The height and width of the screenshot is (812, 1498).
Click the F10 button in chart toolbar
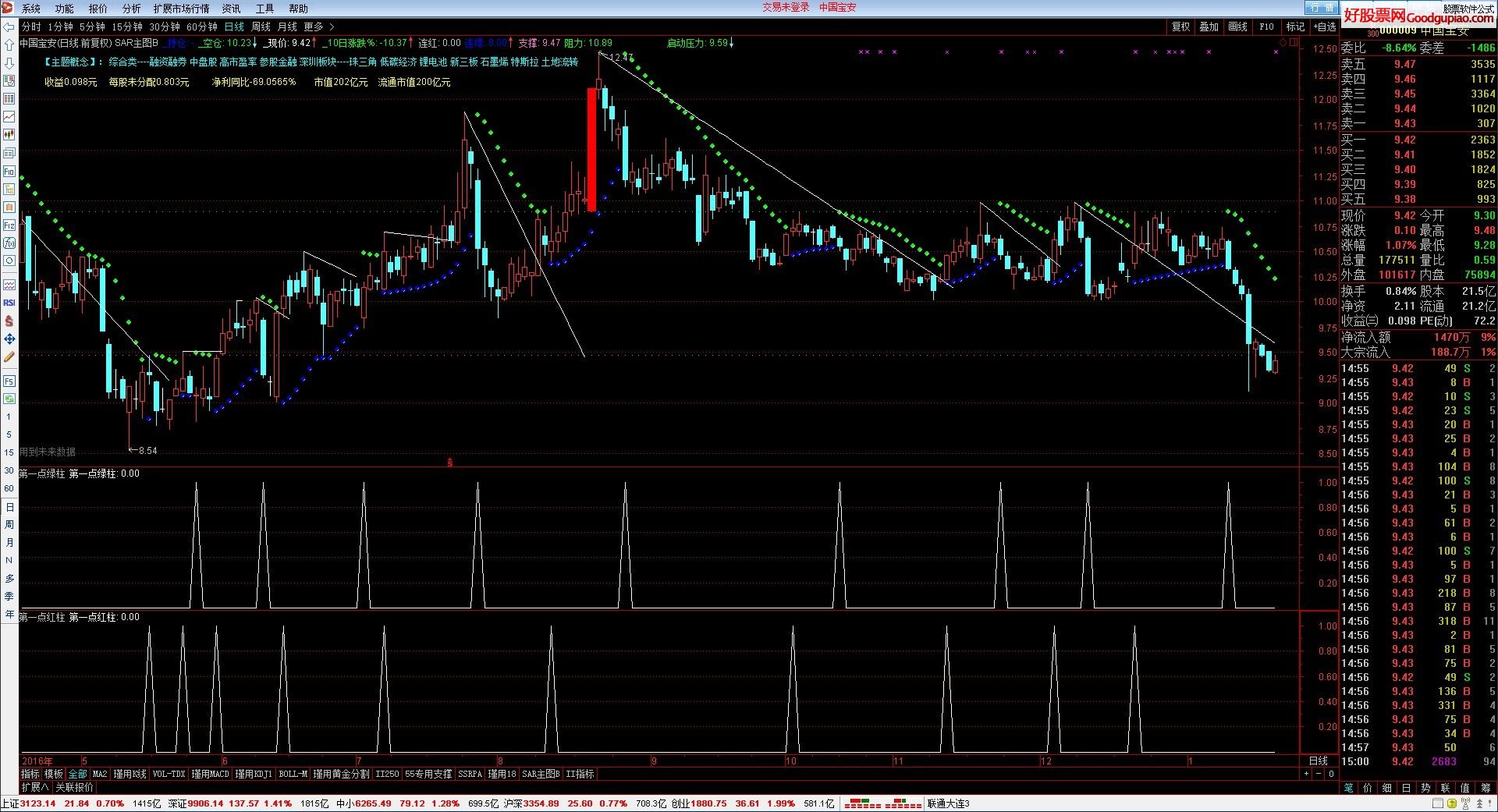tap(1266, 27)
